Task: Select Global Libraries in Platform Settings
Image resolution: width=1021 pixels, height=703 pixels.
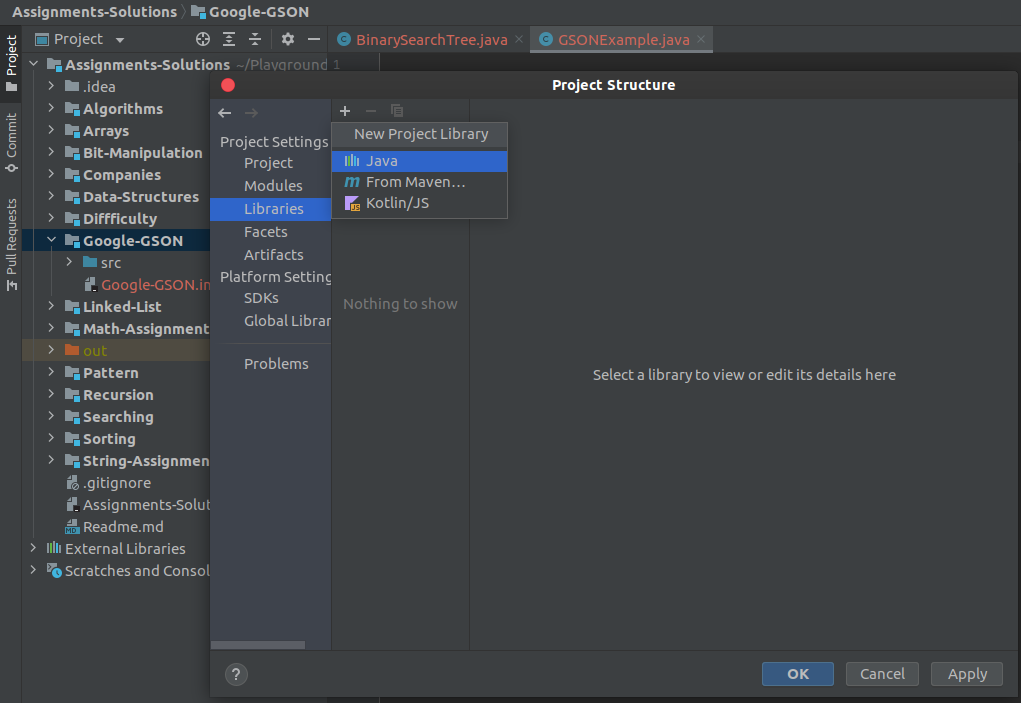Action: pos(287,321)
